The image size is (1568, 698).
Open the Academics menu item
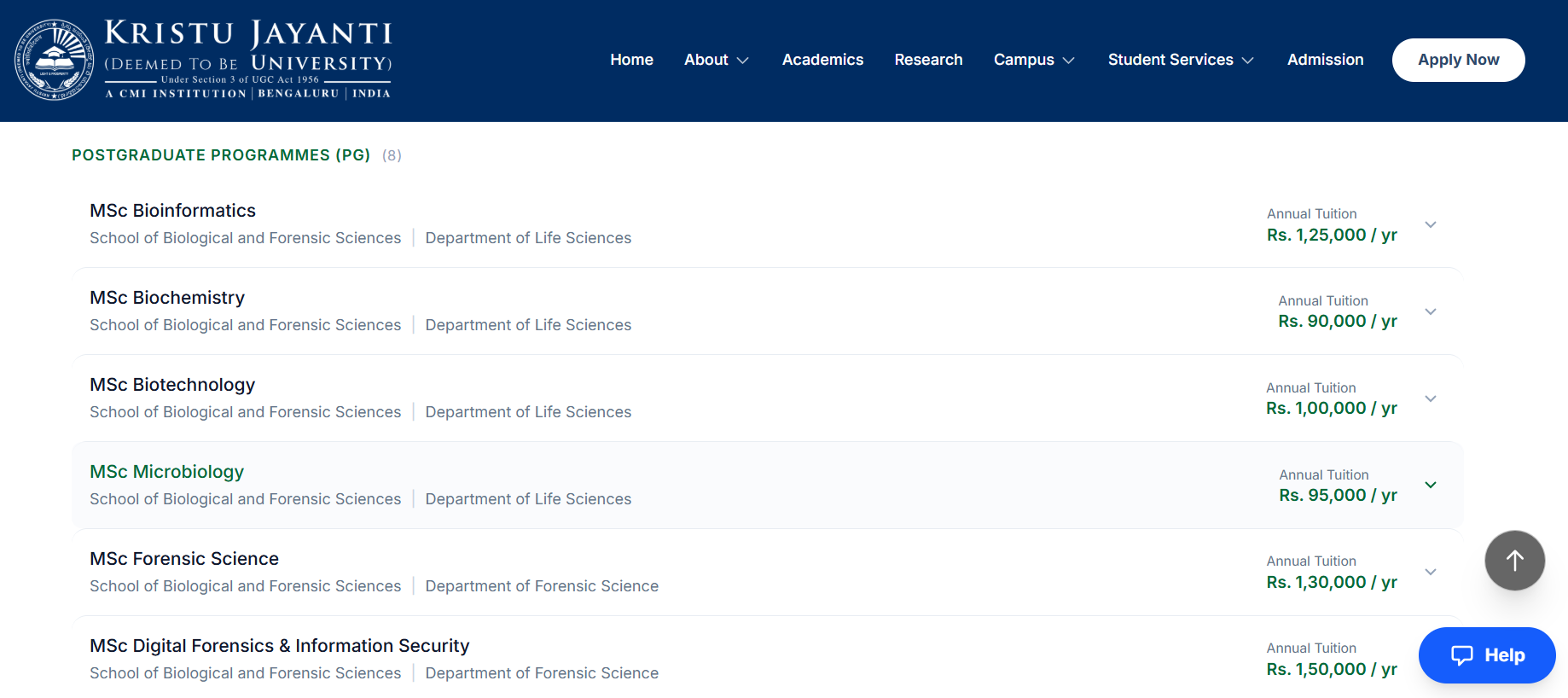(822, 60)
